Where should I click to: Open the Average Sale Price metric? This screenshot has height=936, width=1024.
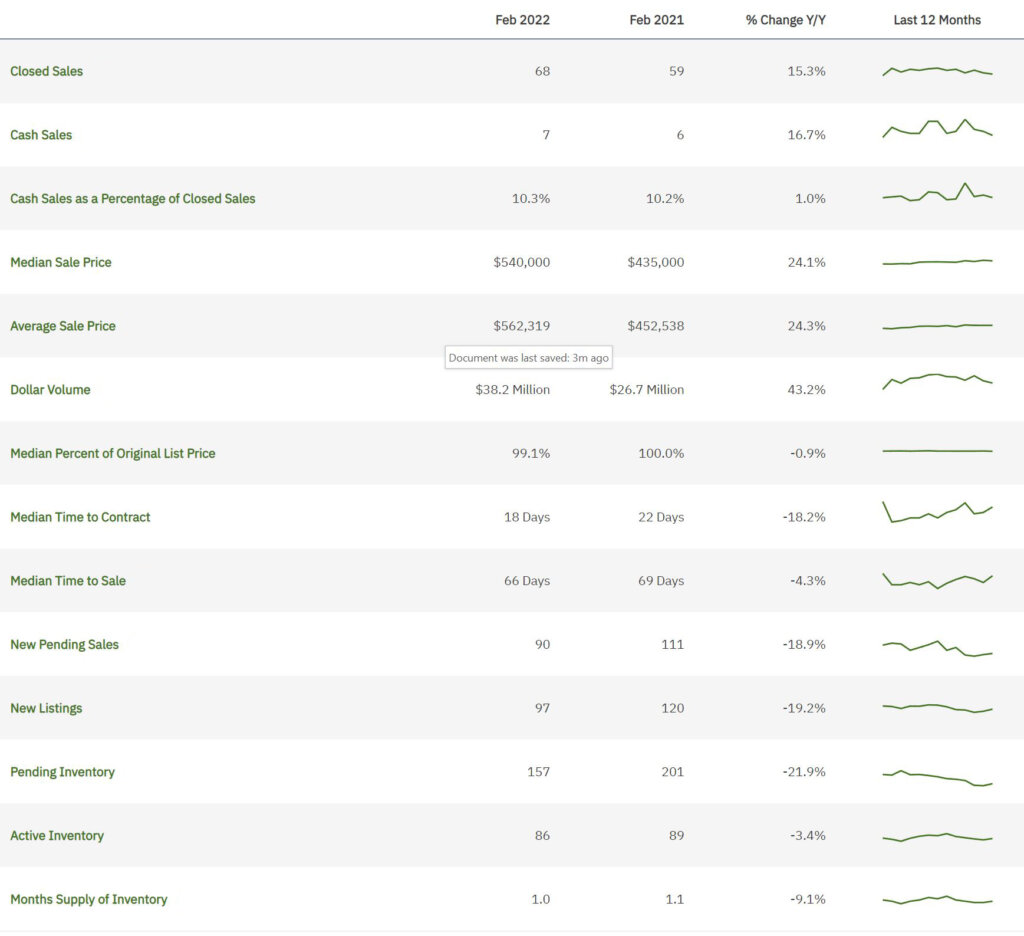click(62, 326)
